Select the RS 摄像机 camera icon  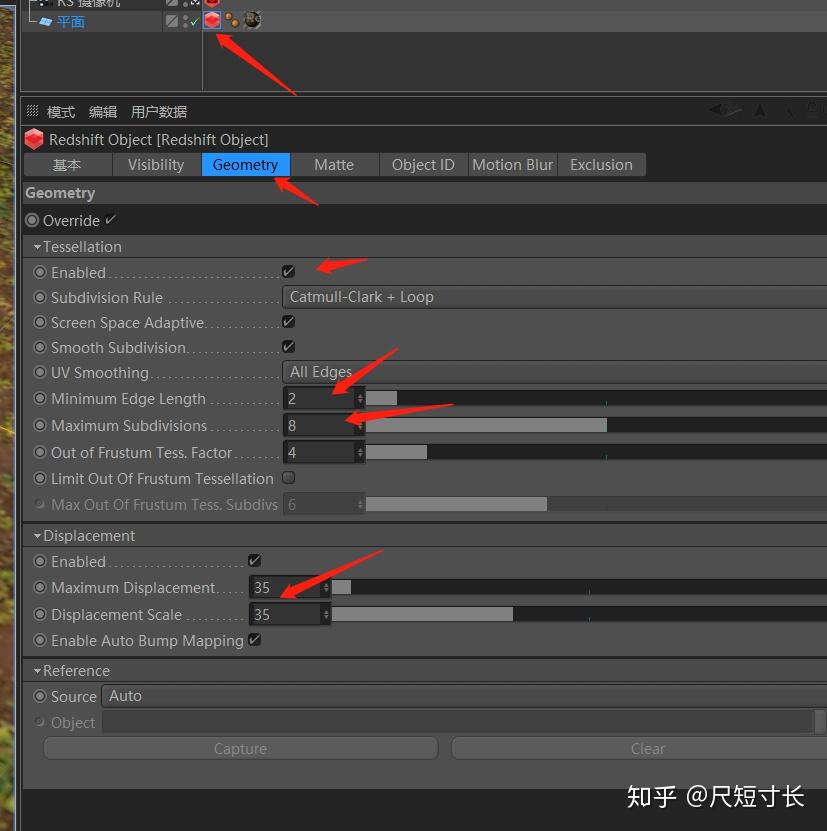pos(43,4)
